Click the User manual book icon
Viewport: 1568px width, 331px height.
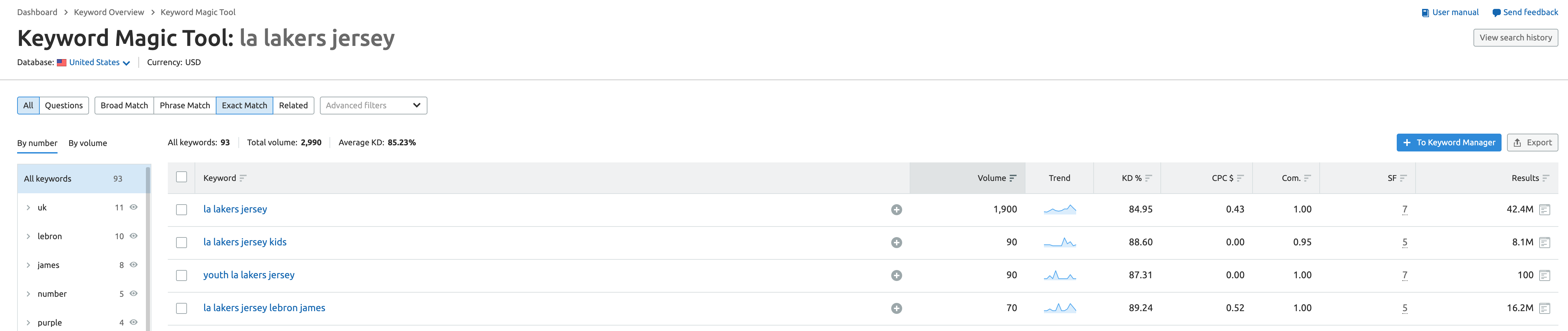[x=1425, y=13]
